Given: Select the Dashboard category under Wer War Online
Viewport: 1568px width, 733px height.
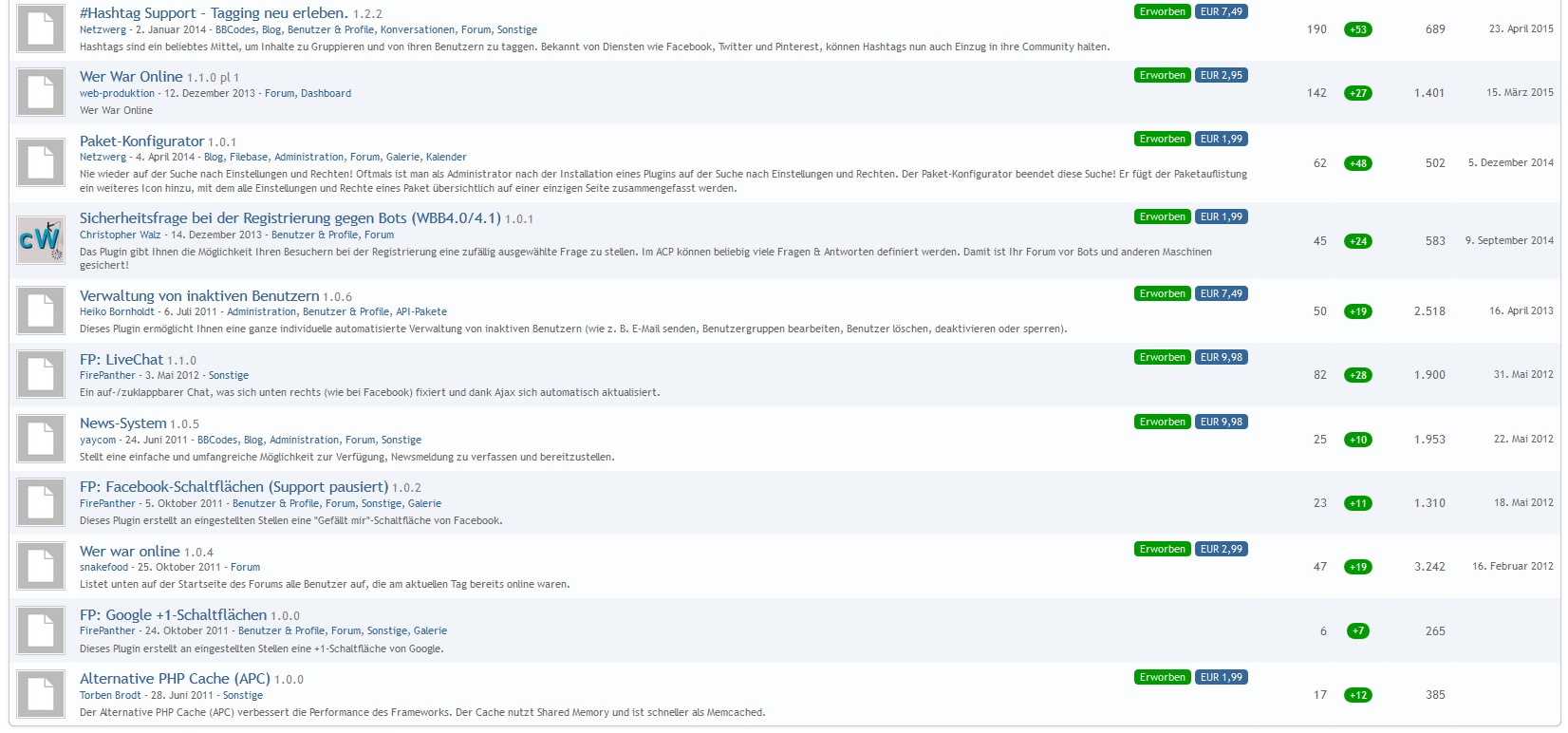Looking at the screenshot, I should pyautogui.click(x=326, y=93).
